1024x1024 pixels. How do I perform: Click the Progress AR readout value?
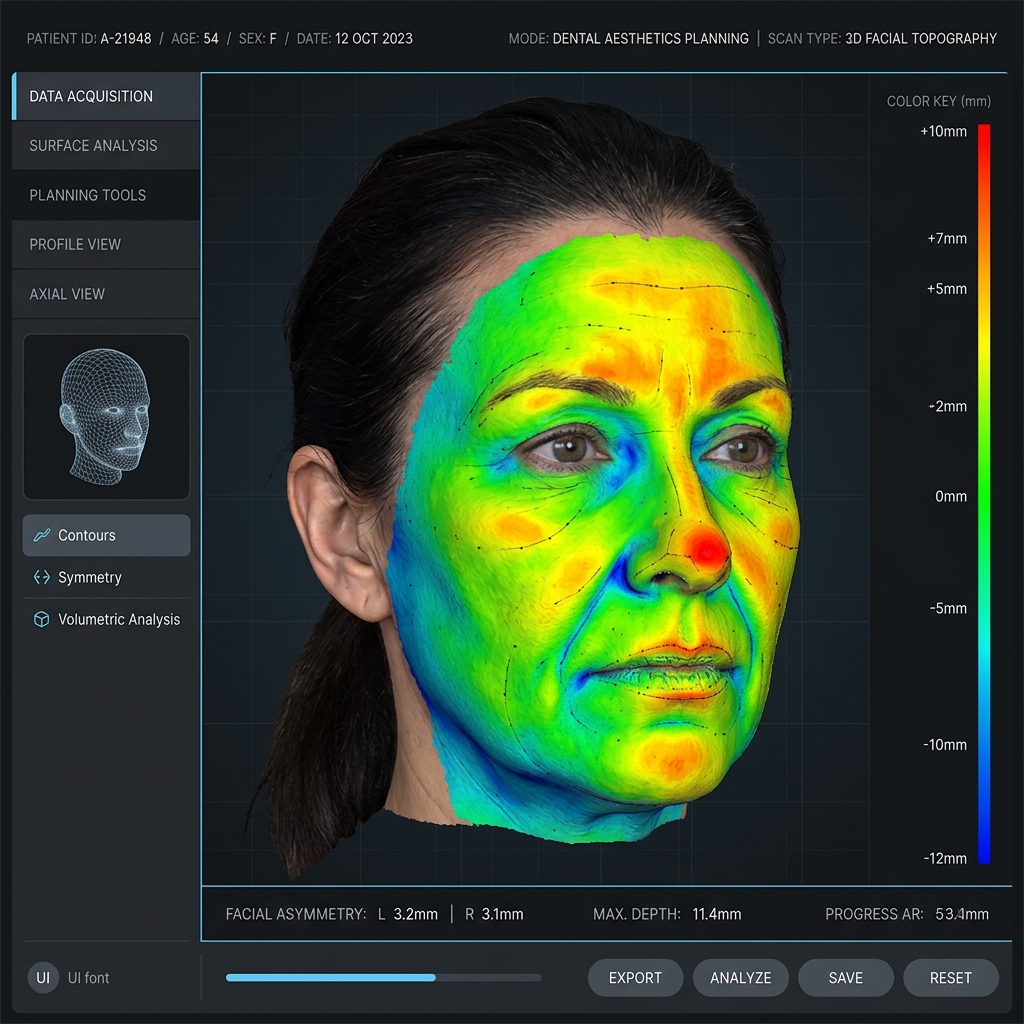point(962,914)
